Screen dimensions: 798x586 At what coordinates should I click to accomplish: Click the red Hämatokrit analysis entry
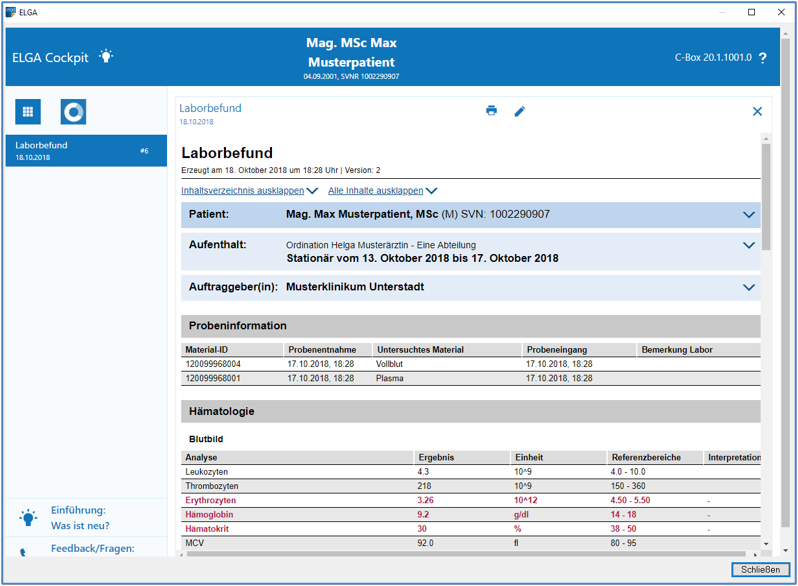coord(207,529)
